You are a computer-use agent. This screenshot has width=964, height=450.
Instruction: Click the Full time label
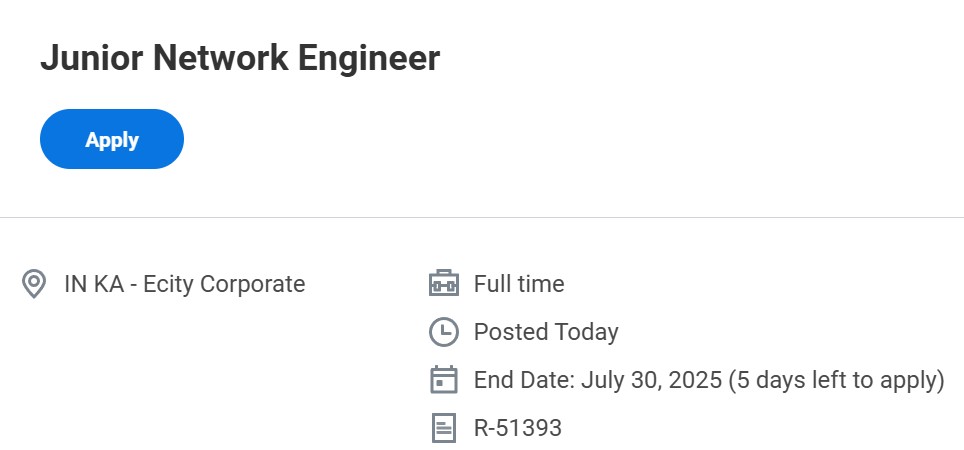(519, 284)
